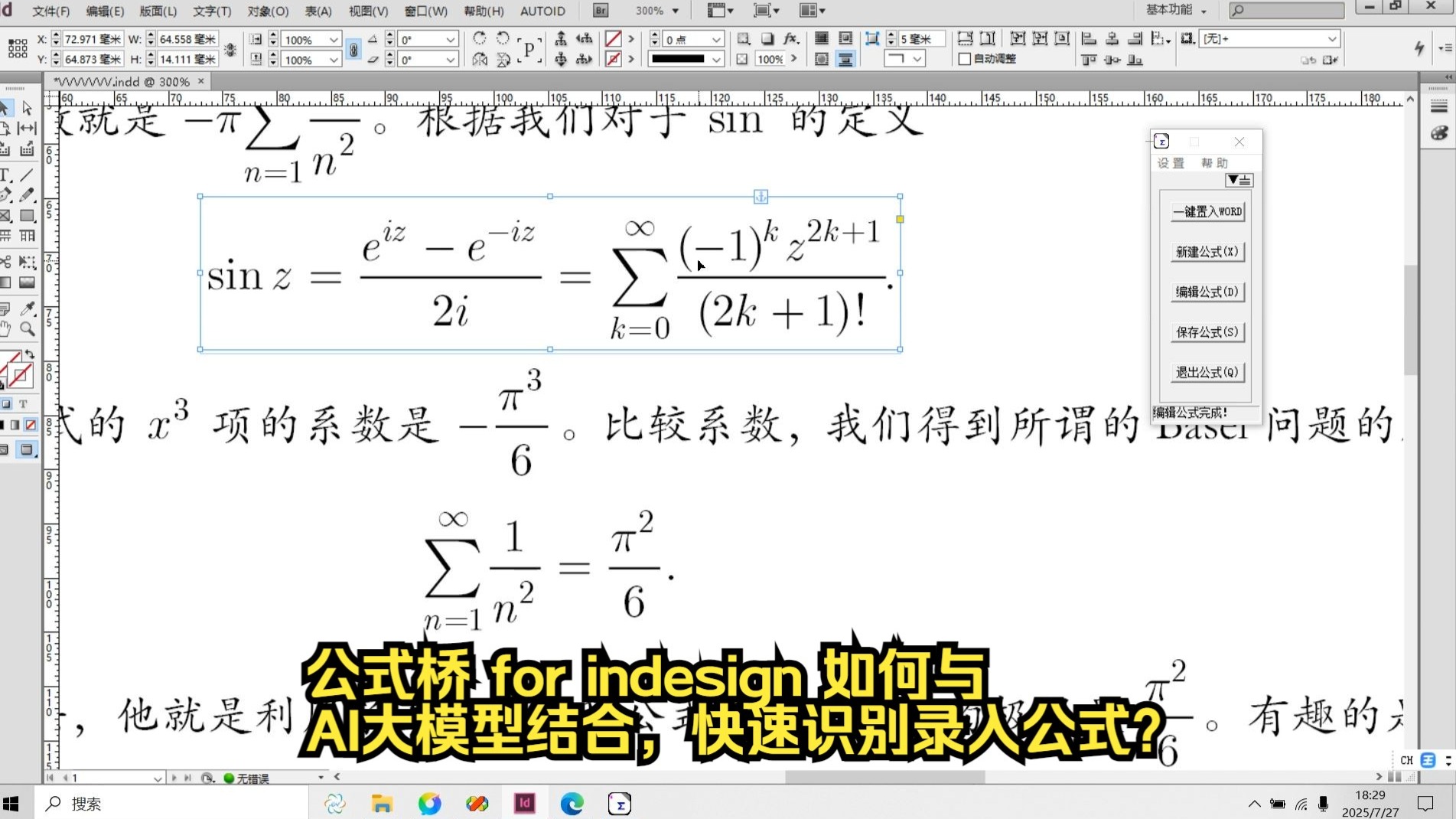Viewport: 1456px width, 819px height.
Task: Open the corner shape dropdown
Action: pos(917,59)
